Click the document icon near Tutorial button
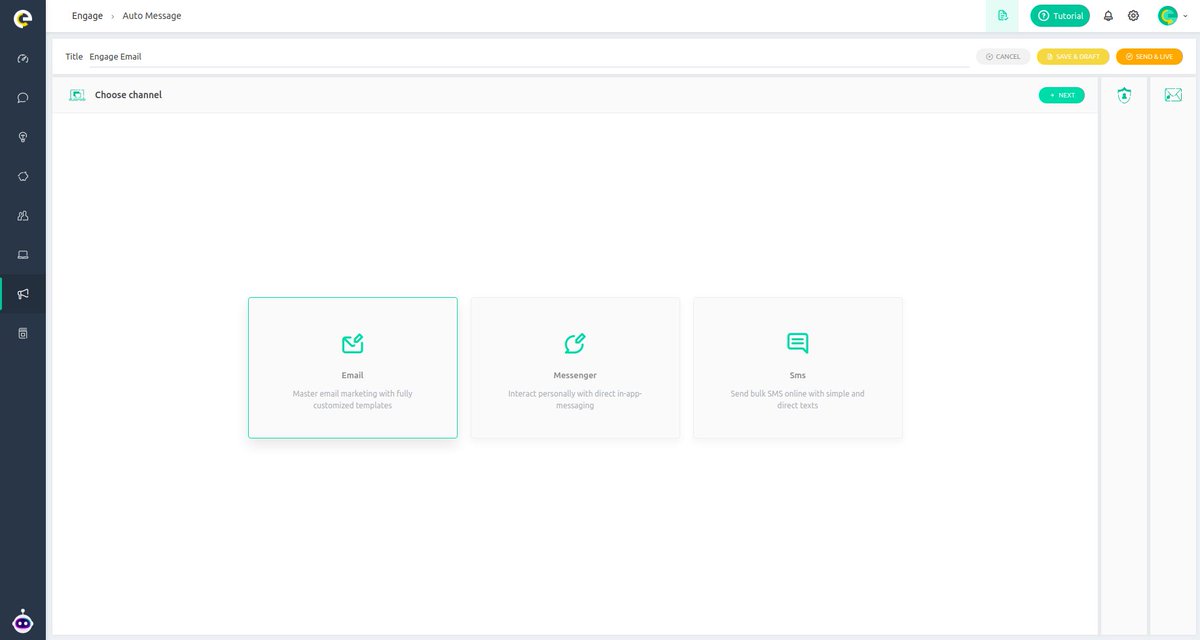Viewport: 1200px width, 640px height. pyautogui.click(x=1002, y=15)
